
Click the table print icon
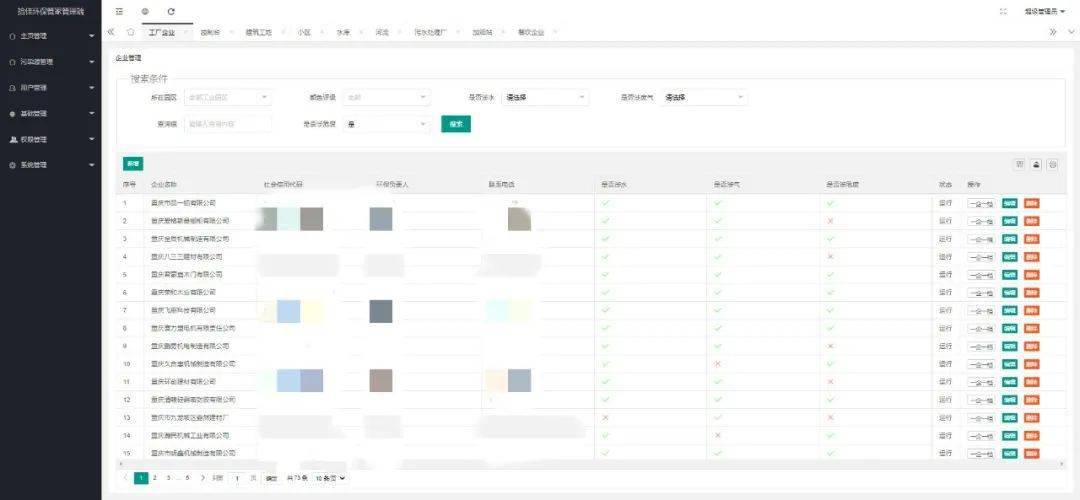click(x=1053, y=163)
